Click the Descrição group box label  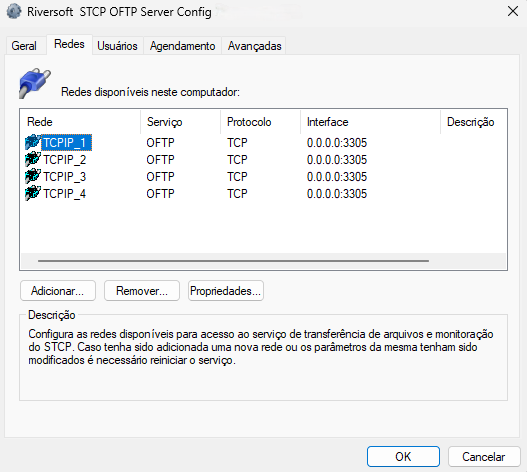point(52,315)
